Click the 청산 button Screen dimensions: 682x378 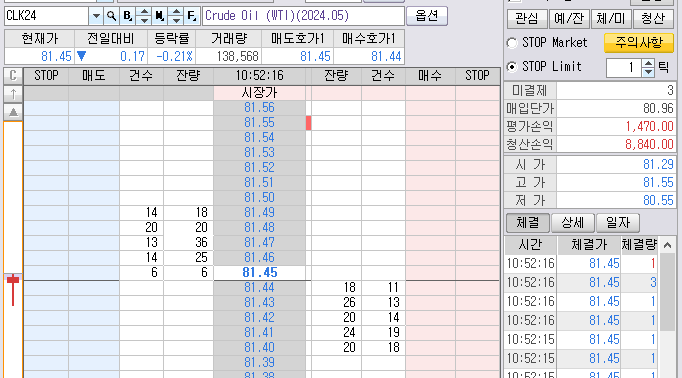point(653,18)
